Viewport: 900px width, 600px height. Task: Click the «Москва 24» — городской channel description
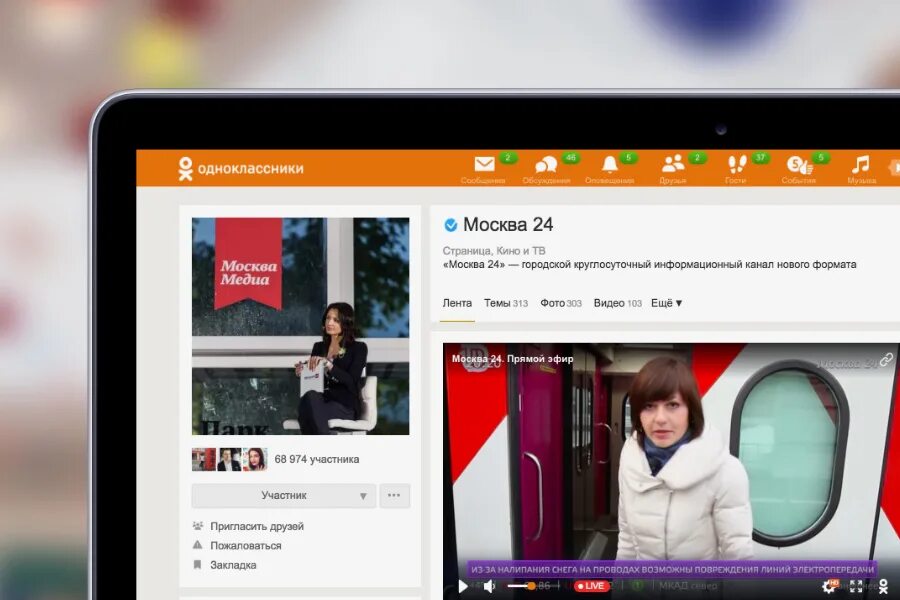(x=649, y=265)
